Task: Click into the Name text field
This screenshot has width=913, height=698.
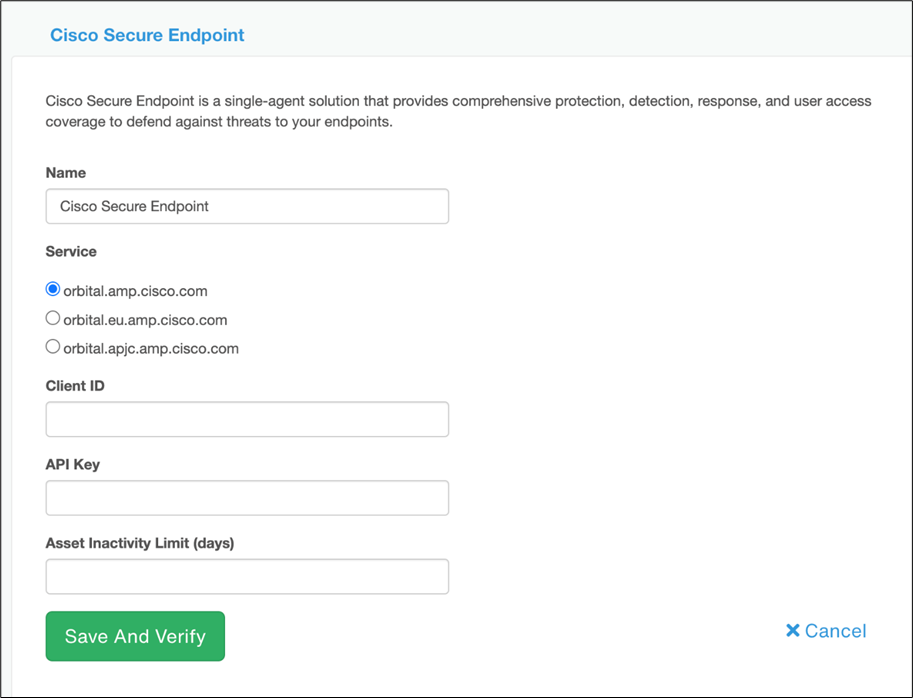Action: click(246, 206)
